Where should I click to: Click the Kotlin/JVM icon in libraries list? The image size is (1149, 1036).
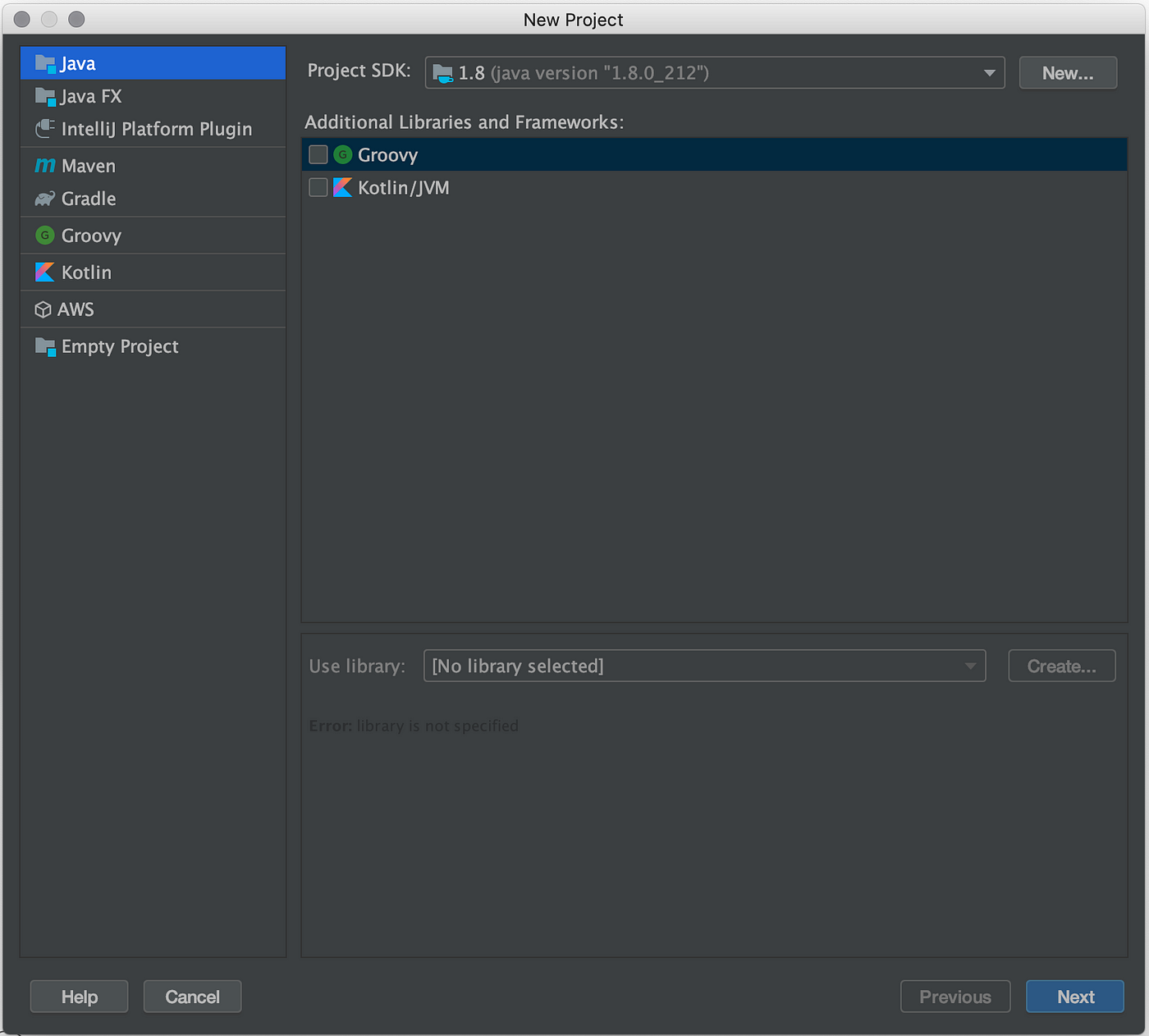click(343, 187)
